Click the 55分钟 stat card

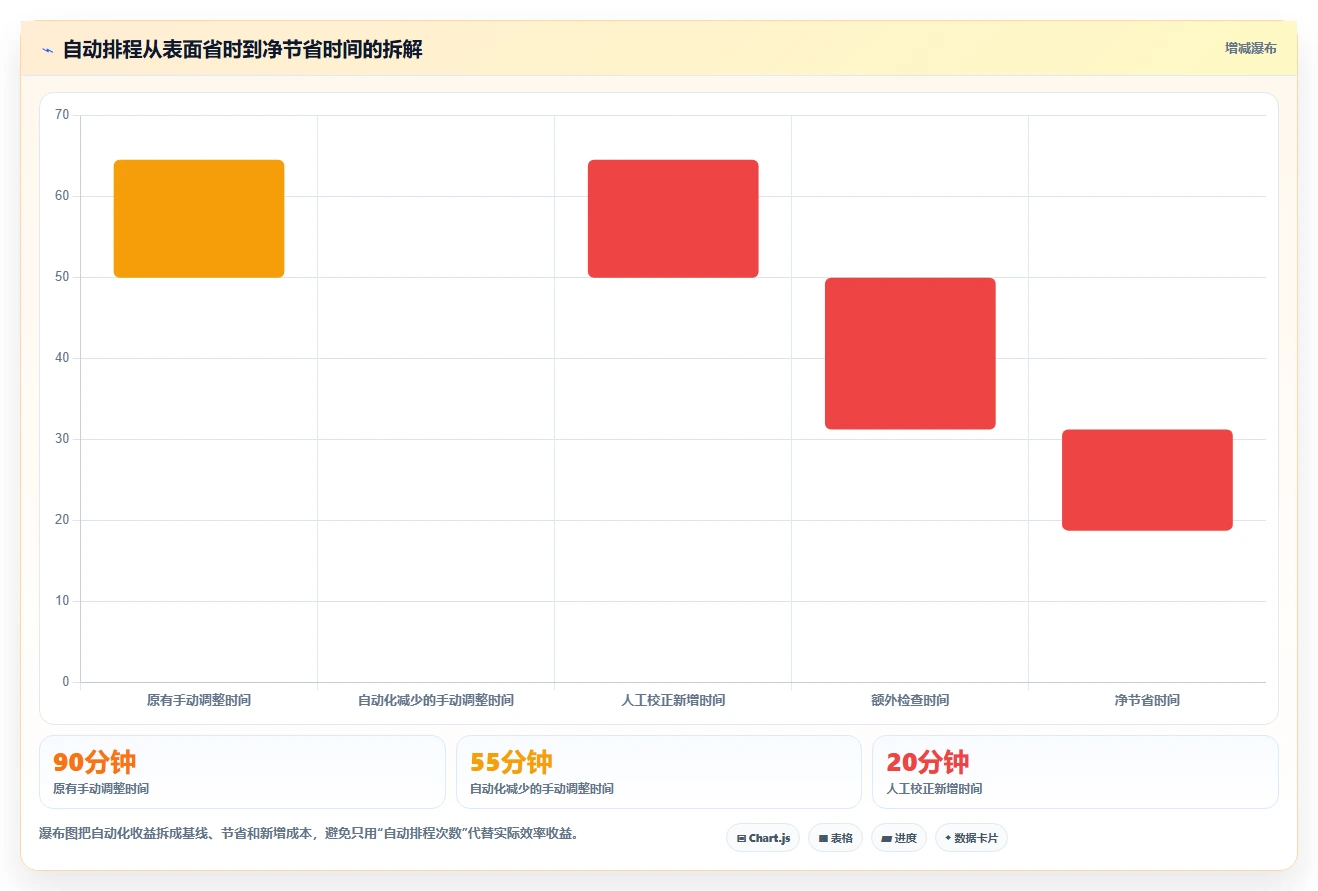[659, 772]
